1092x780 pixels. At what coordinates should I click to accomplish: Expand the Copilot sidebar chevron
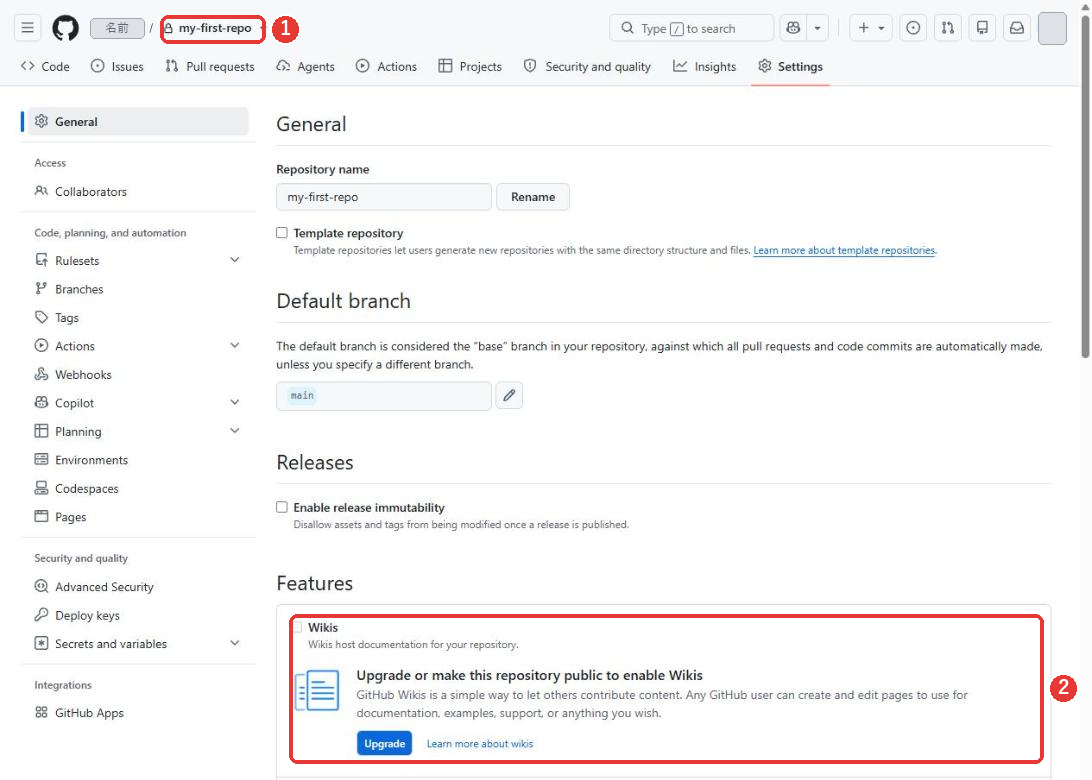pyautogui.click(x=235, y=403)
